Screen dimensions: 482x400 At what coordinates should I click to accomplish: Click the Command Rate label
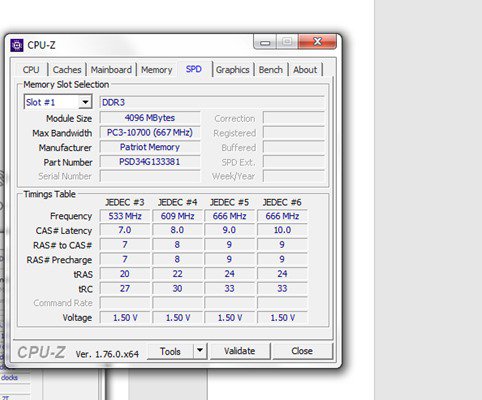point(63,303)
